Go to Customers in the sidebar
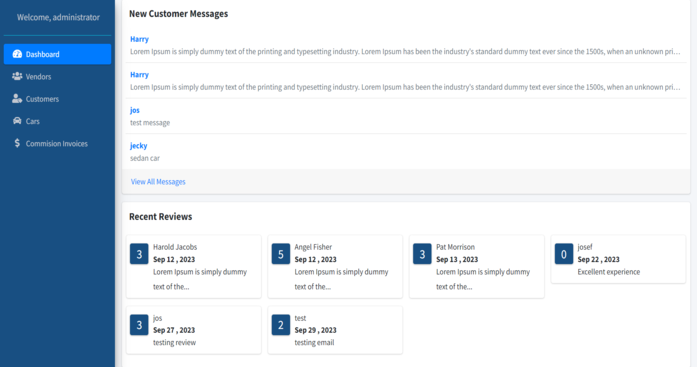697x367 pixels. [x=57, y=99]
